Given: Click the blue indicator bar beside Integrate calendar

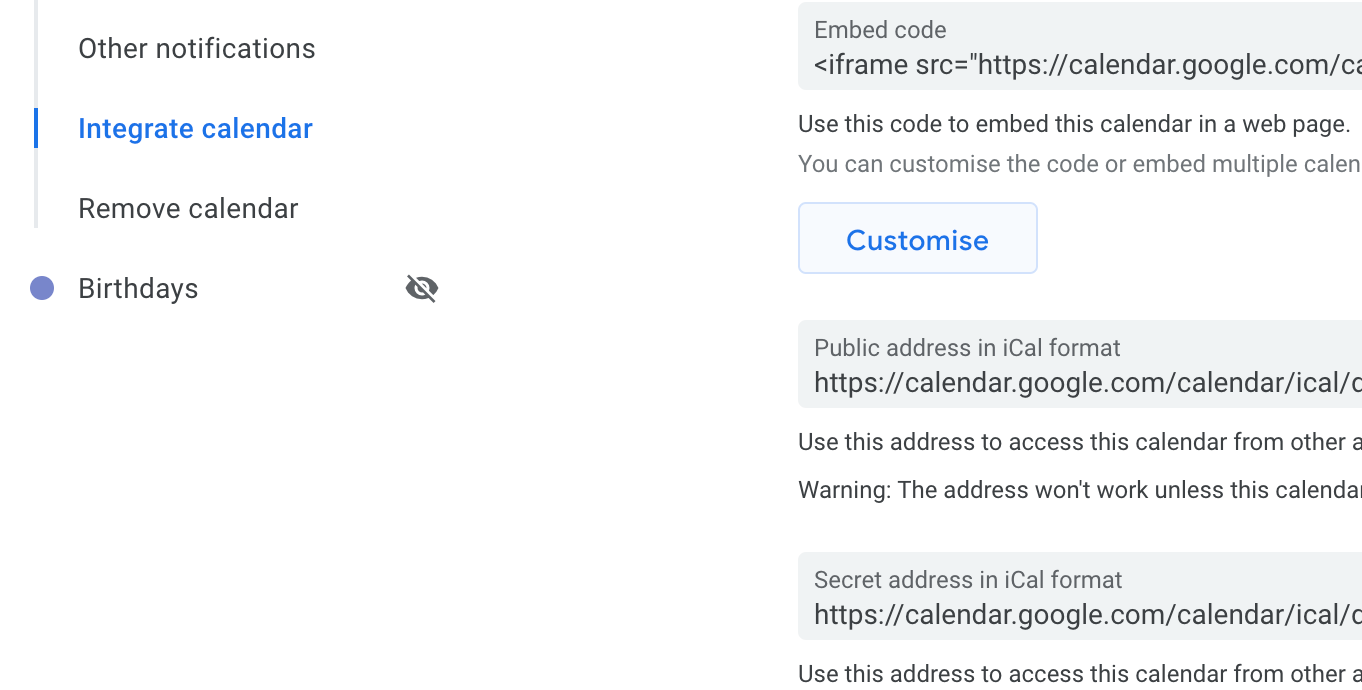Looking at the screenshot, I should click(36, 128).
